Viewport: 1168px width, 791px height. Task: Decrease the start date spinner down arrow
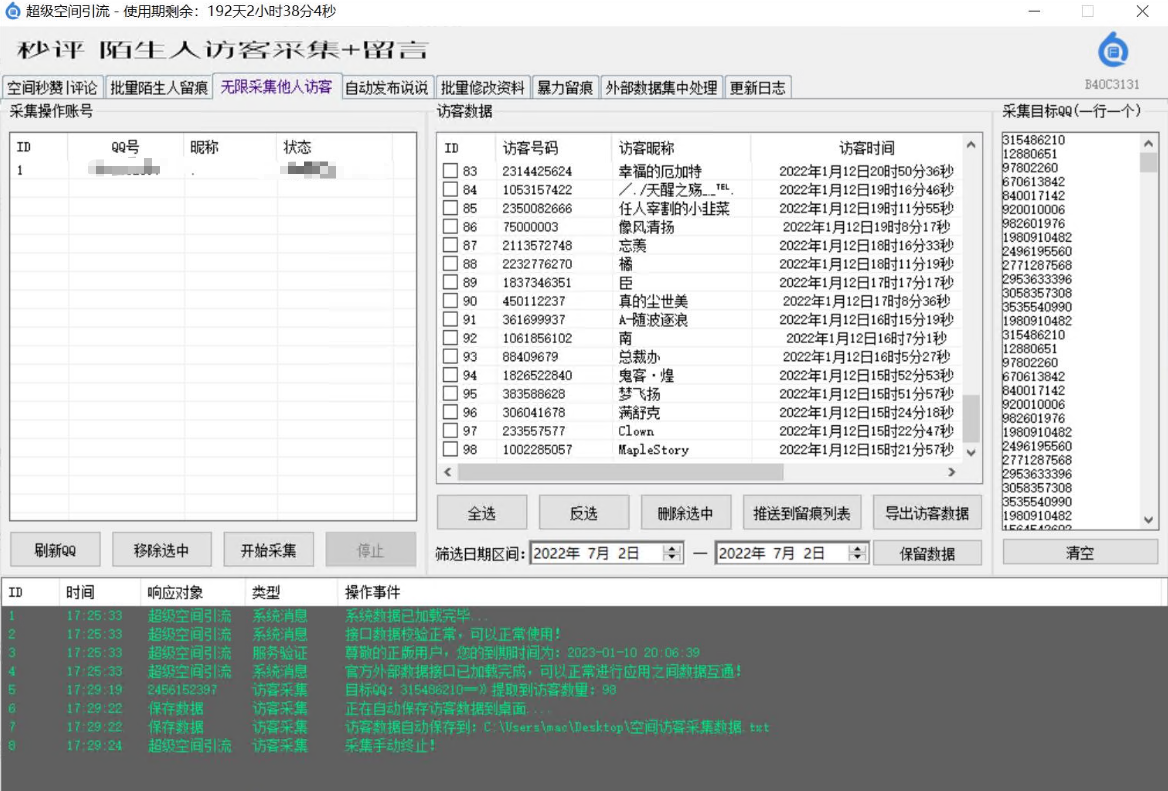click(672, 558)
